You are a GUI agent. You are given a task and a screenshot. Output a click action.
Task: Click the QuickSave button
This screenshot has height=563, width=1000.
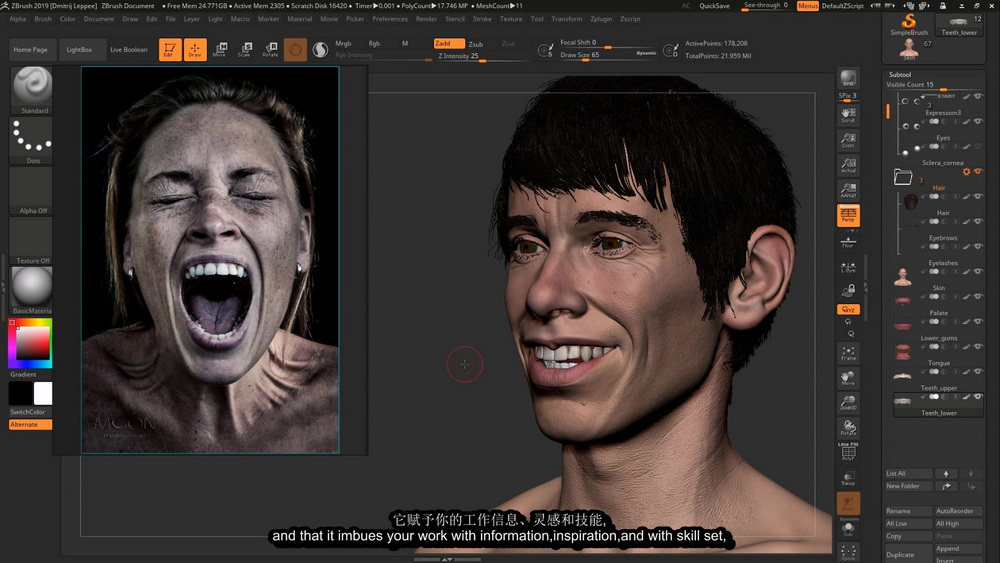click(x=714, y=6)
